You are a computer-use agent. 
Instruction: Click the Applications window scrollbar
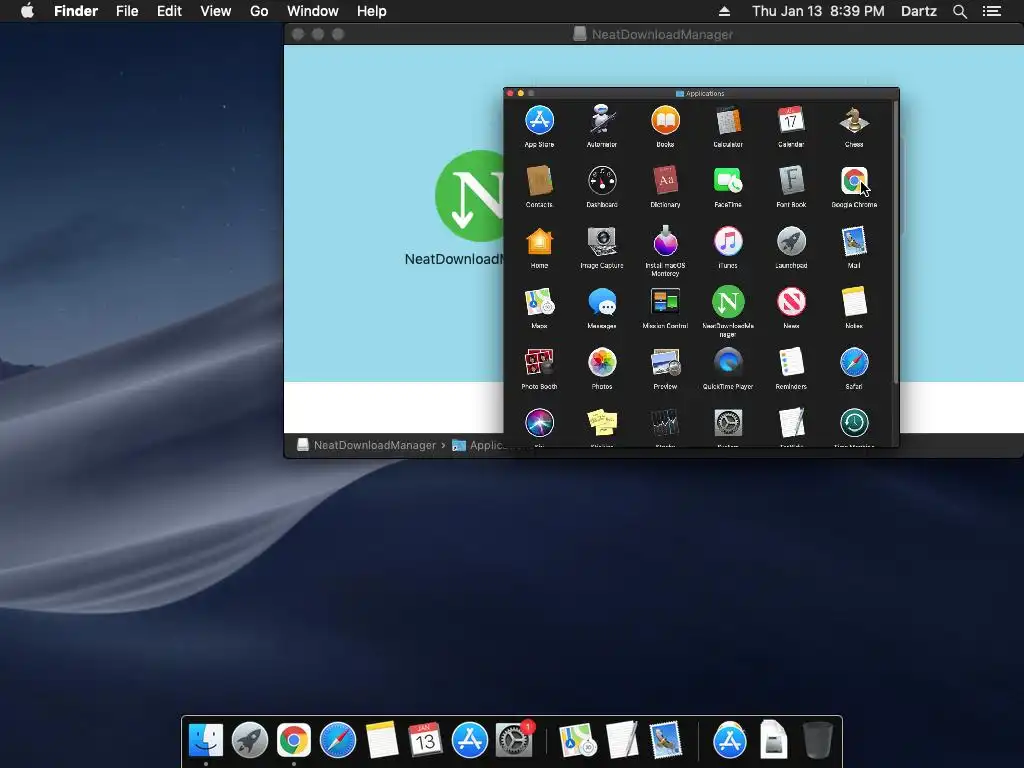(x=895, y=242)
